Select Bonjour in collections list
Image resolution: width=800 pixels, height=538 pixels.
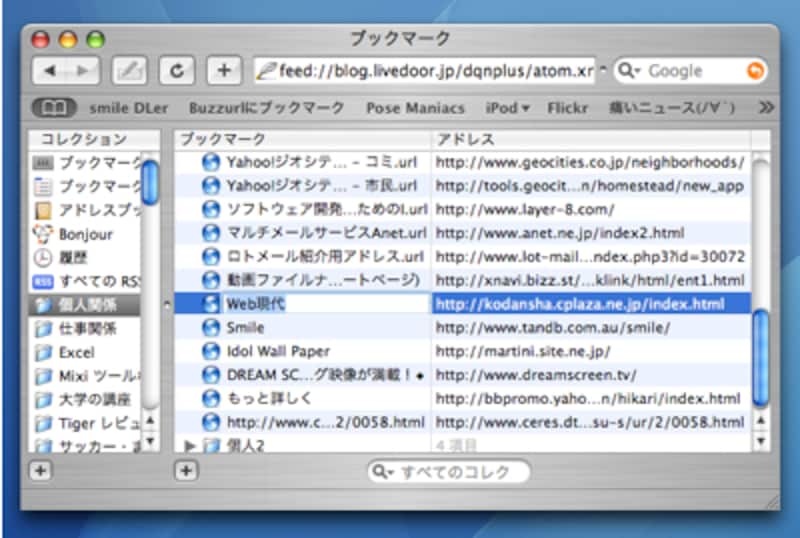(x=85, y=234)
